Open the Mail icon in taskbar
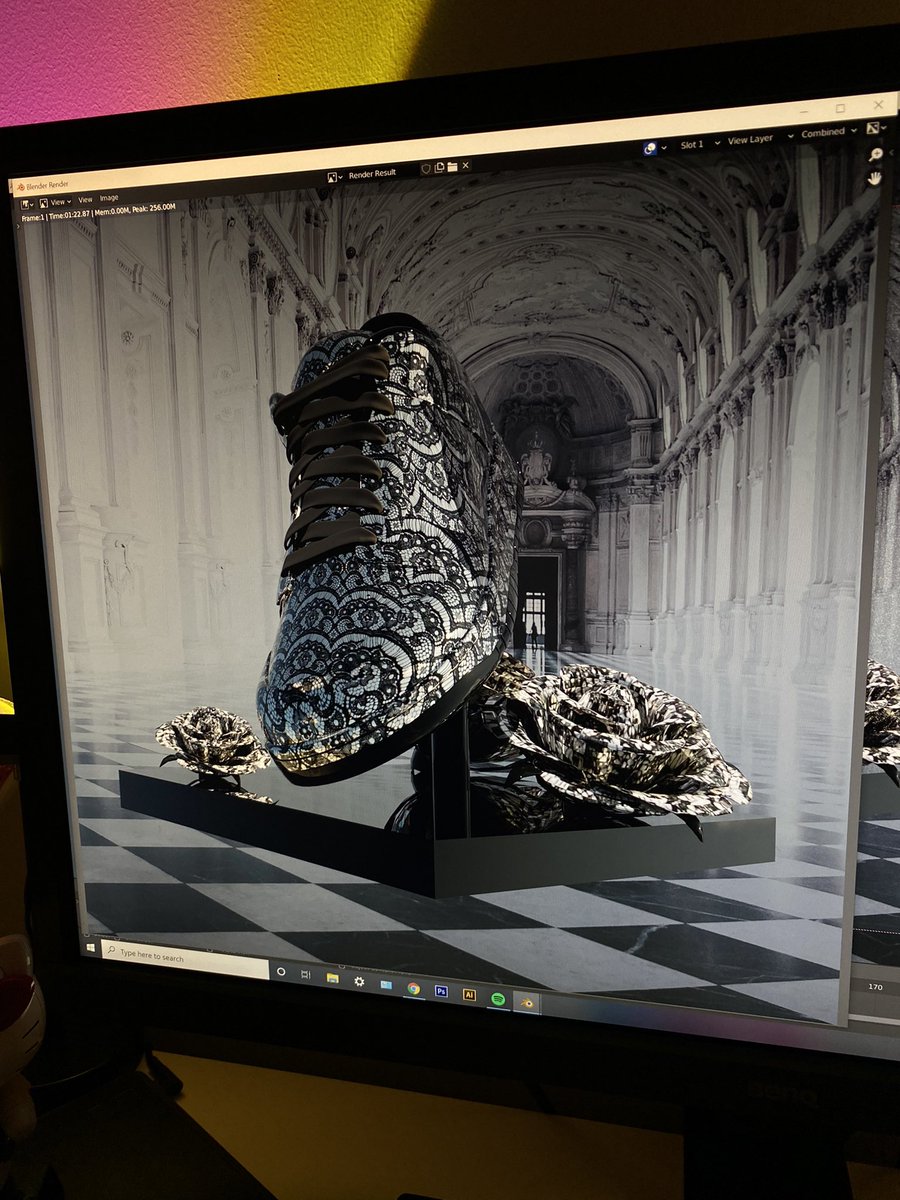 click(x=386, y=984)
